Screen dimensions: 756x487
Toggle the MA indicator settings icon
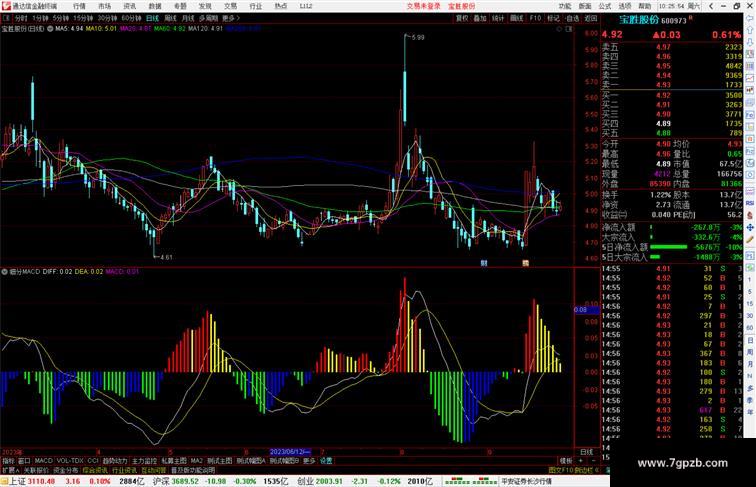coord(50,29)
